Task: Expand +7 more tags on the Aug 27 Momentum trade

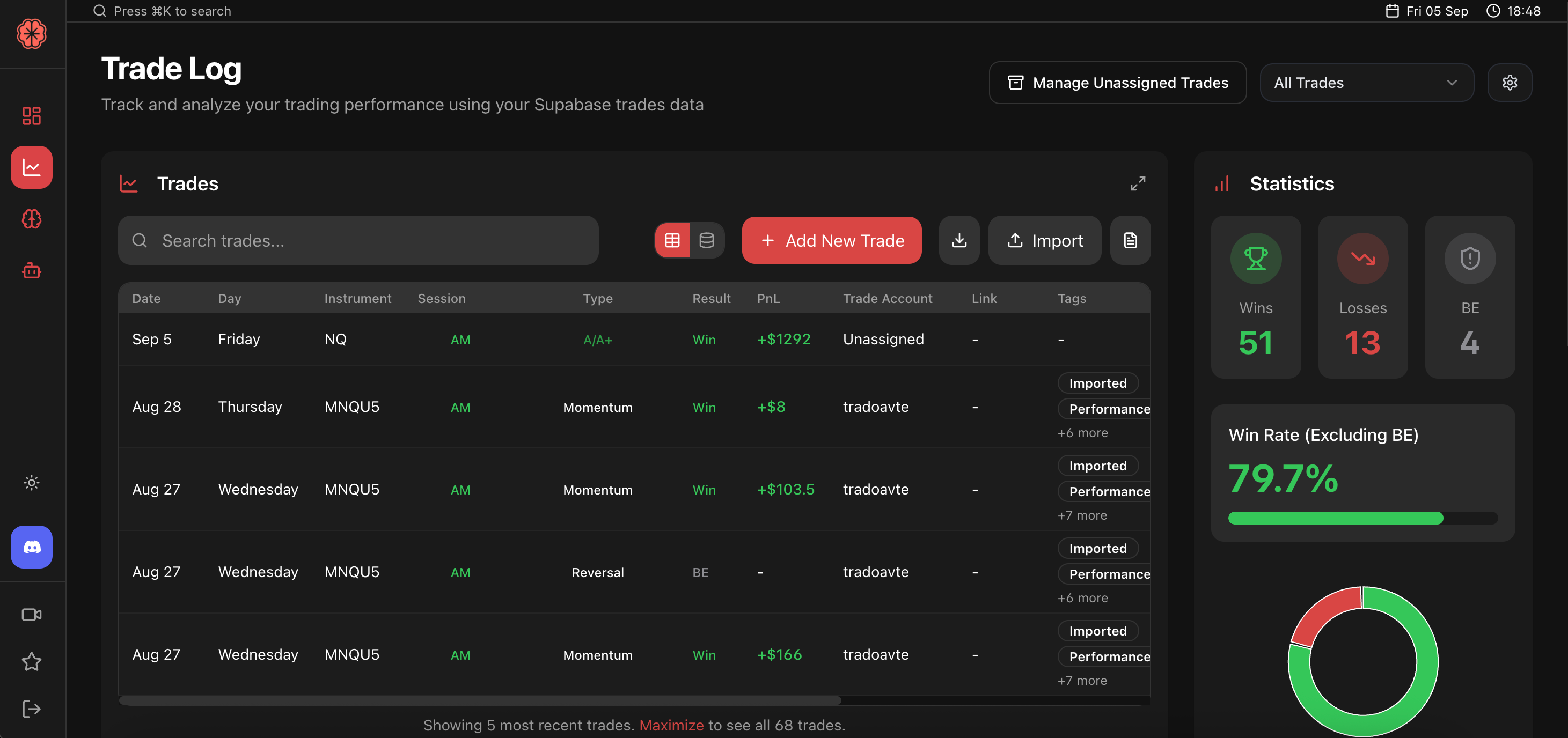Action: (1082, 515)
